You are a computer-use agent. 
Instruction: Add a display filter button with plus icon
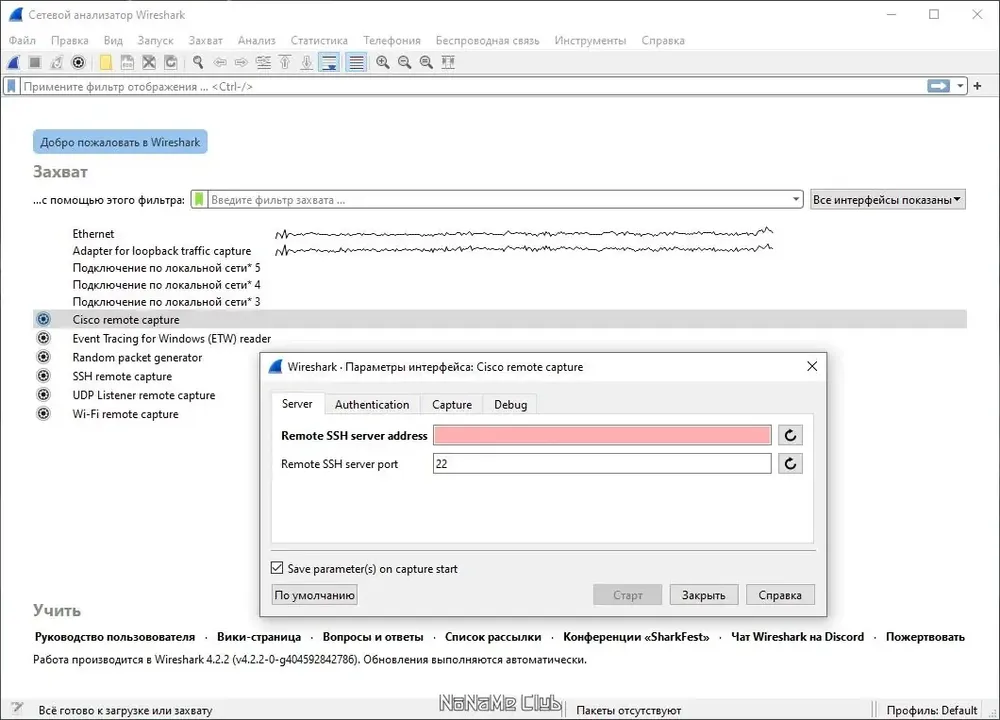pos(977,86)
